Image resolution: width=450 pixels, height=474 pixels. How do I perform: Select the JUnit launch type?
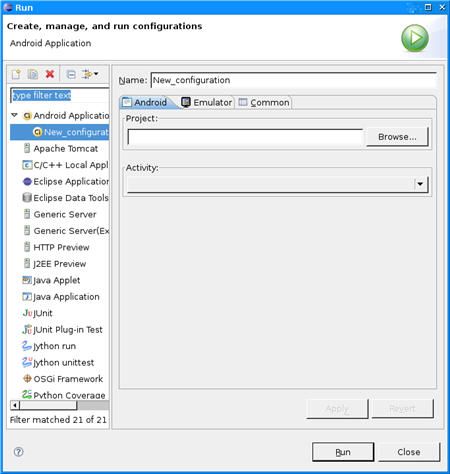37,313
